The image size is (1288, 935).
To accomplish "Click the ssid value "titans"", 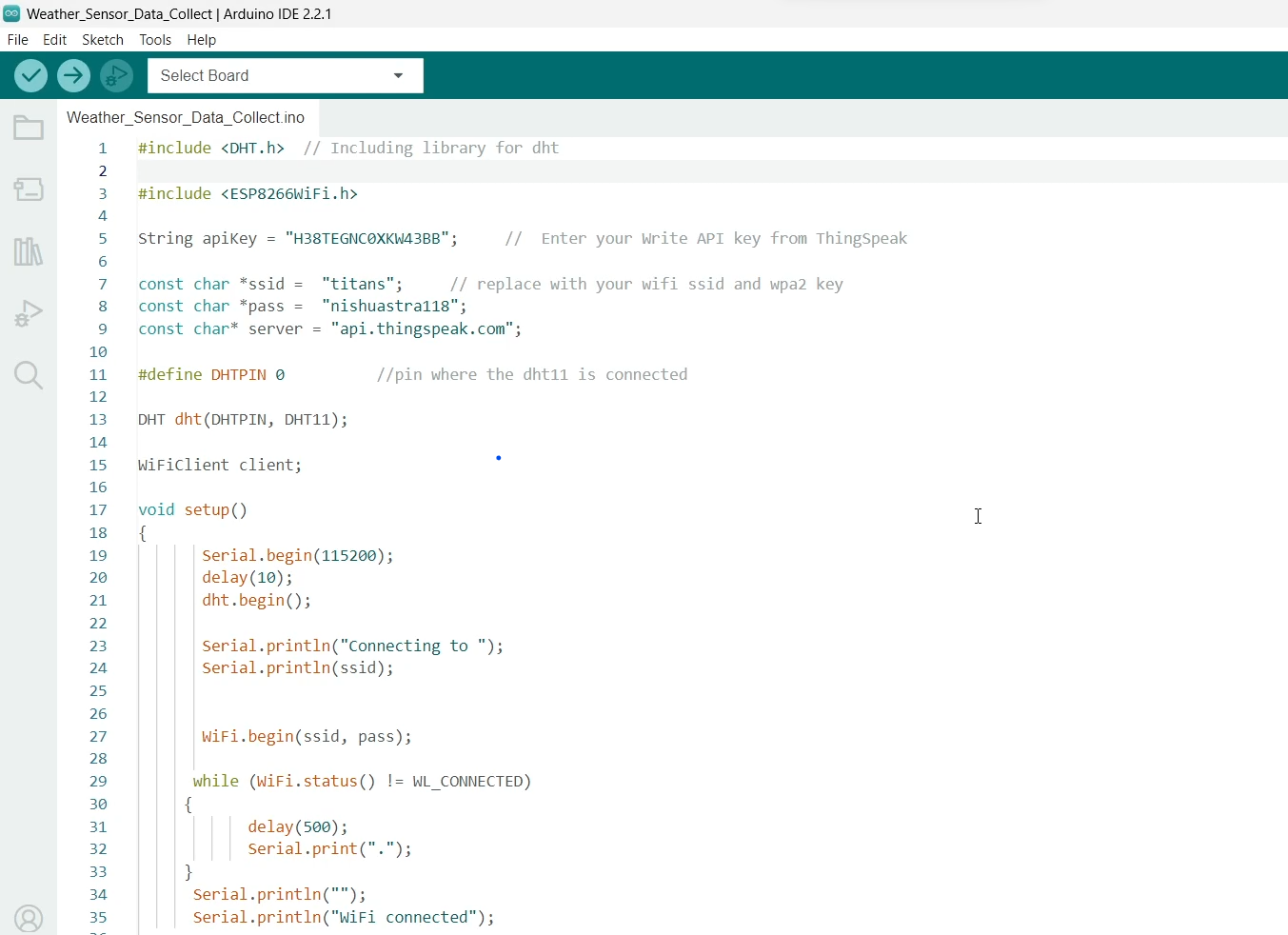I will 358,284.
